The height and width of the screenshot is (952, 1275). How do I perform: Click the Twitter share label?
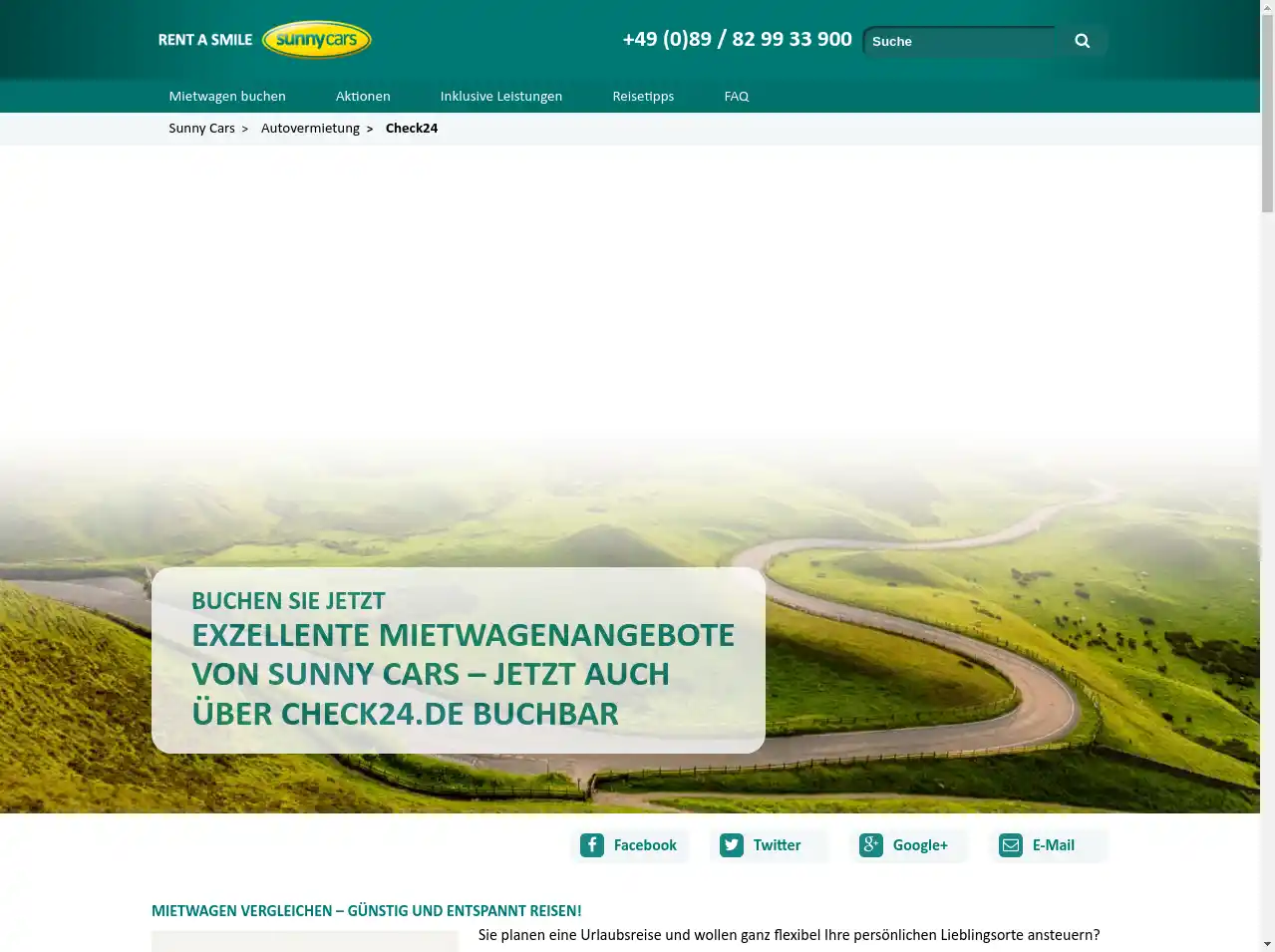click(777, 845)
